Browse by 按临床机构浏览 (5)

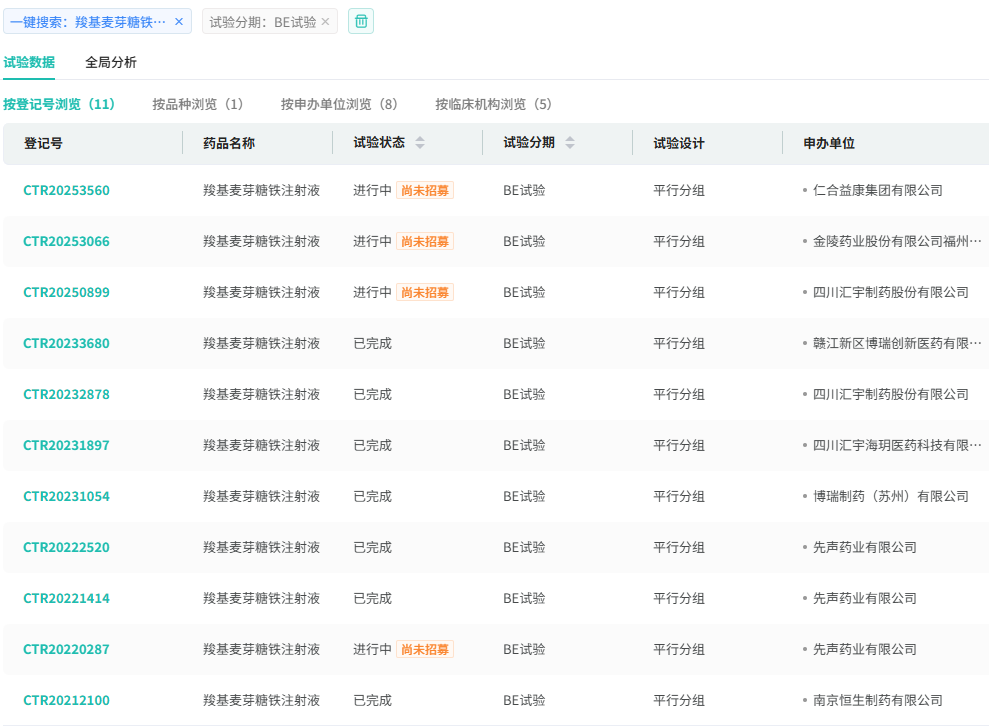(493, 104)
